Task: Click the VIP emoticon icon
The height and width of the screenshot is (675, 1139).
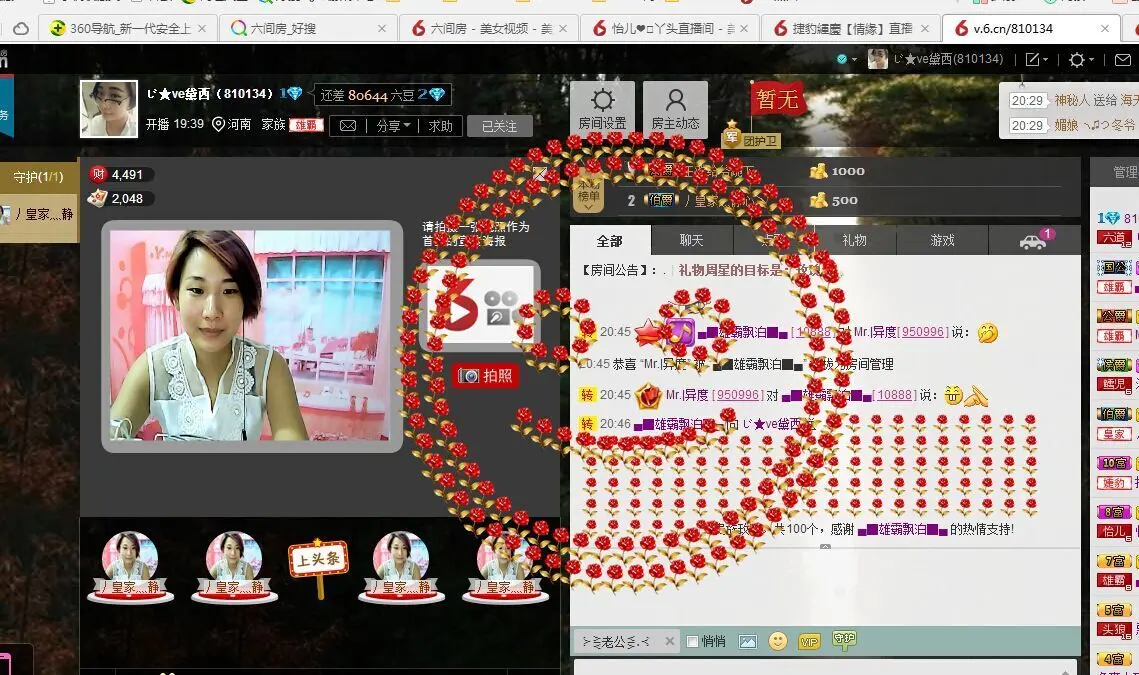Action: click(x=809, y=642)
